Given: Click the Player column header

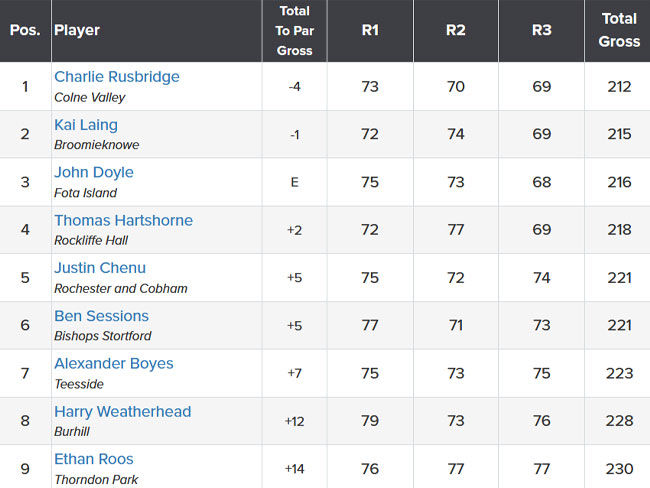Looking at the screenshot, I should [x=77, y=30].
